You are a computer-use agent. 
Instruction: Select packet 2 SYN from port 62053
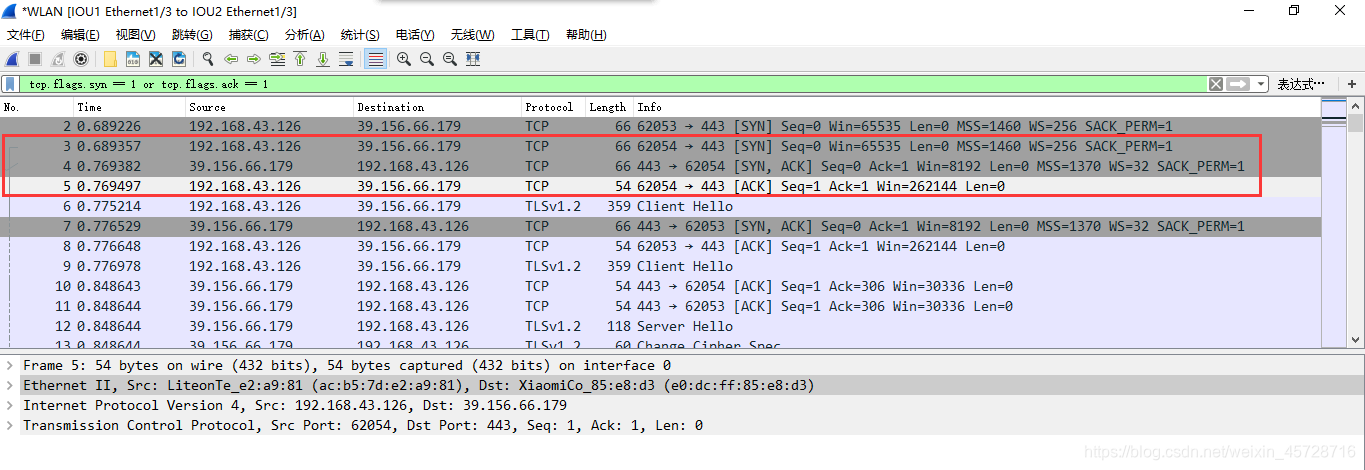[660, 127]
